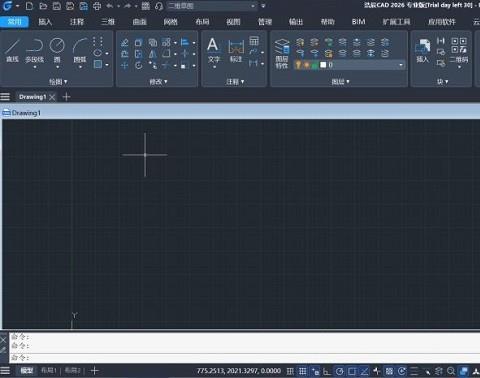Click the white layer color swatch
This screenshot has height=378, width=480.
click(323, 65)
